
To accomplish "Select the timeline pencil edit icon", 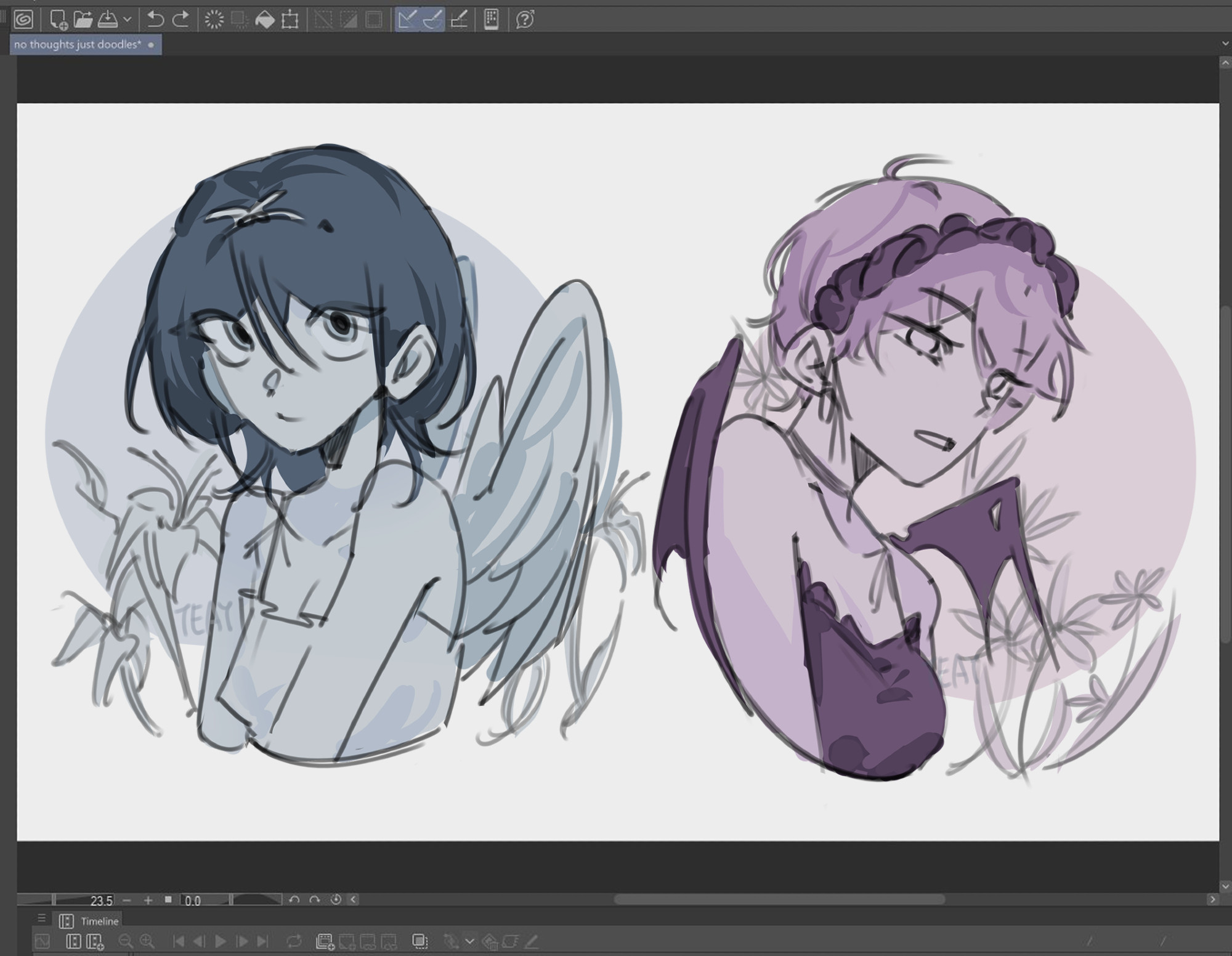I will (x=532, y=941).
